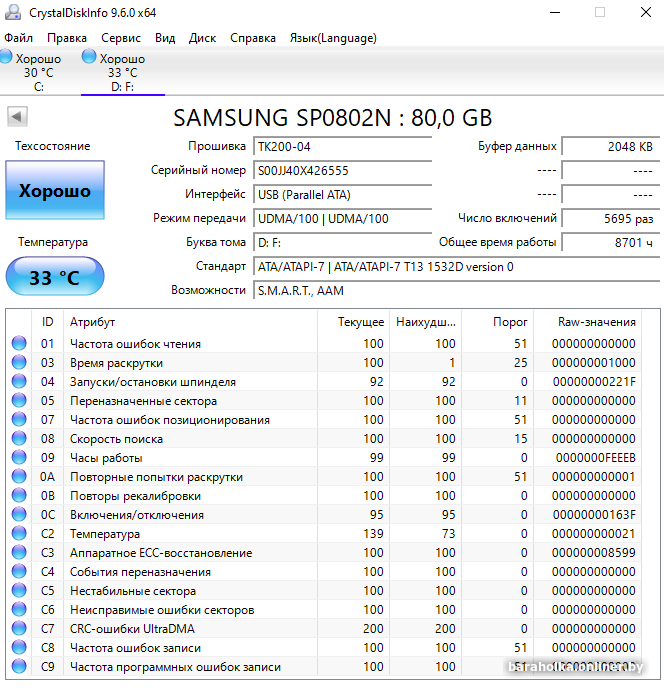Open the Файл menu
664x688 pixels.
18,38
